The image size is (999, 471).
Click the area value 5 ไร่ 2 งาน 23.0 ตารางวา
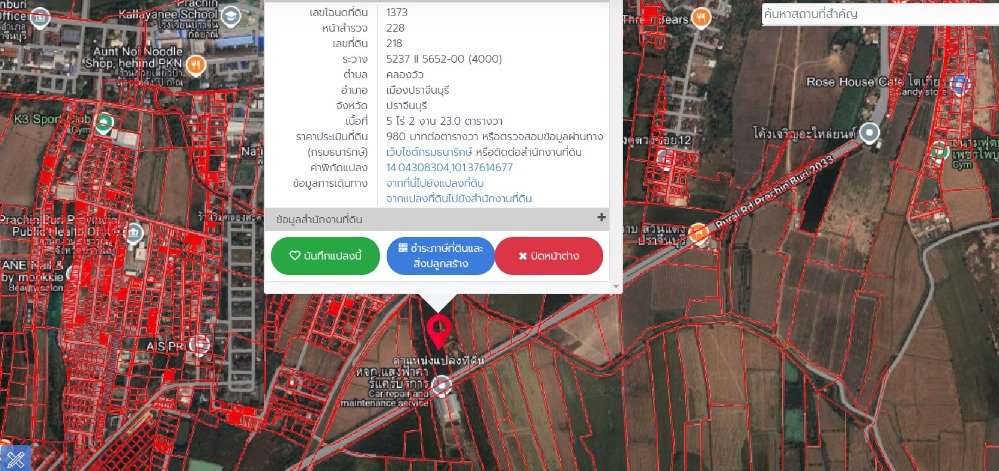445,121
